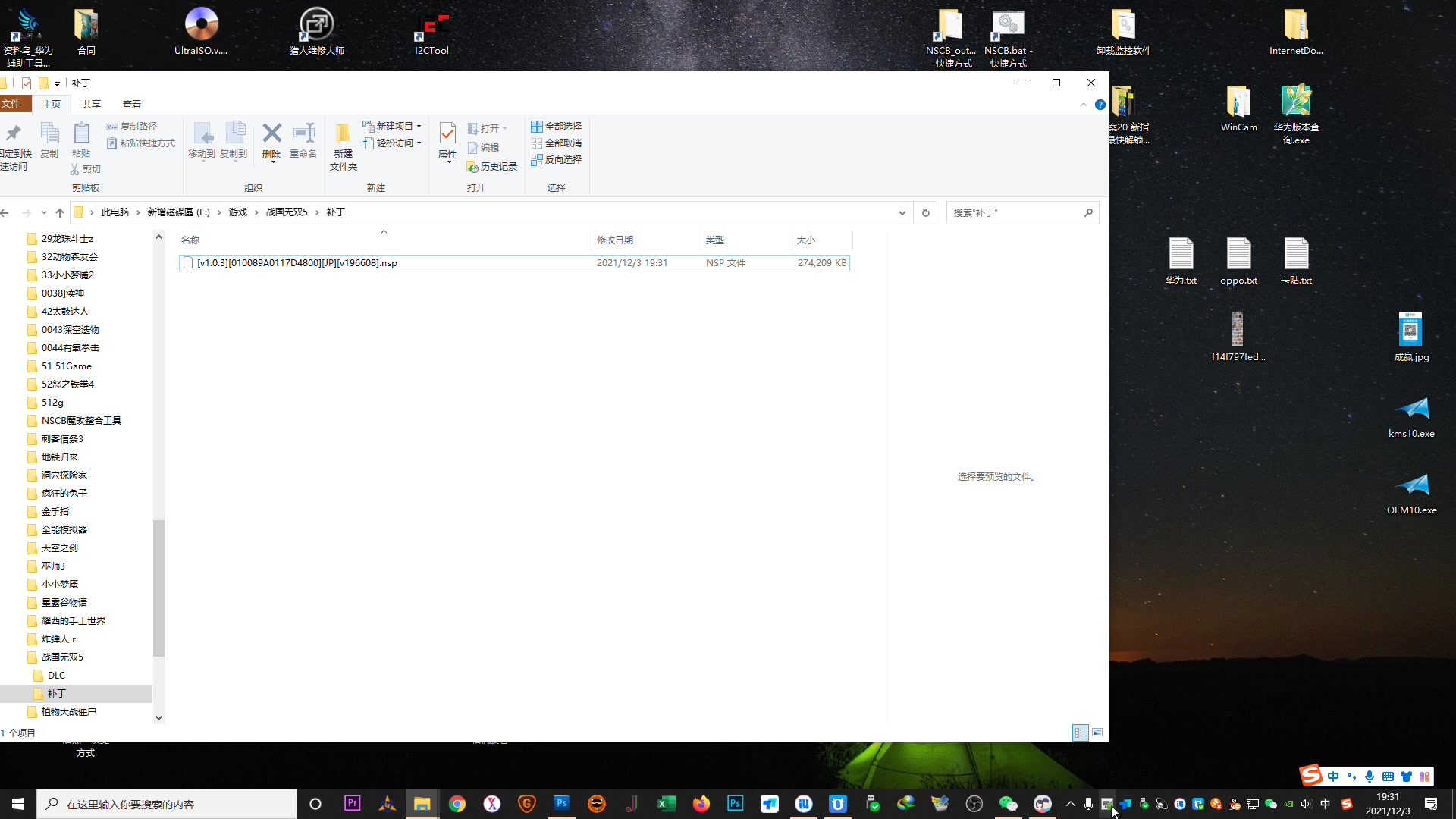Viewport: 1456px width, 819px height.
Task: Open the Easy access (轻松访问) dropdown
Action: coord(393,143)
